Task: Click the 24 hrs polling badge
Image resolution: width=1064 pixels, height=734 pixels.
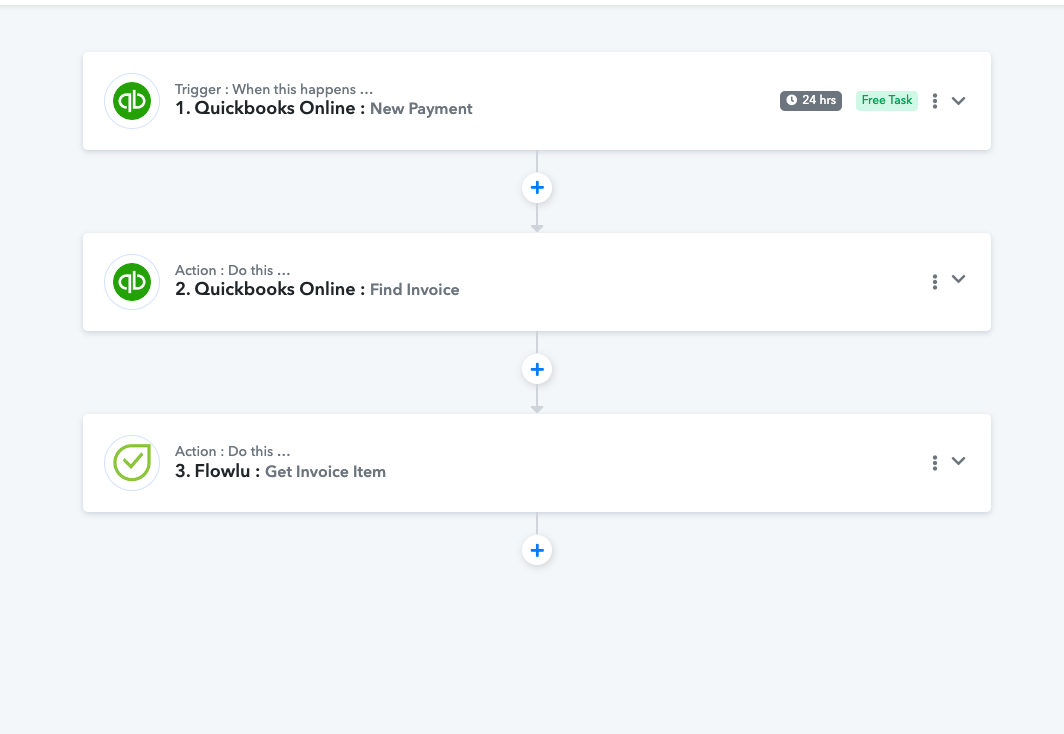Action: [x=810, y=100]
